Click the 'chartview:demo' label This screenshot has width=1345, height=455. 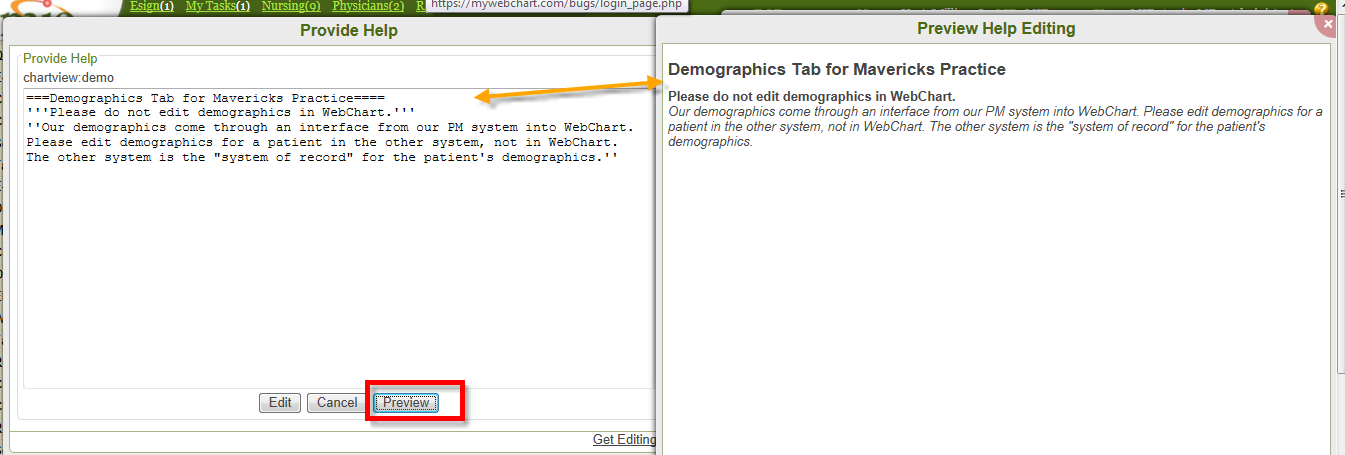tap(68, 77)
